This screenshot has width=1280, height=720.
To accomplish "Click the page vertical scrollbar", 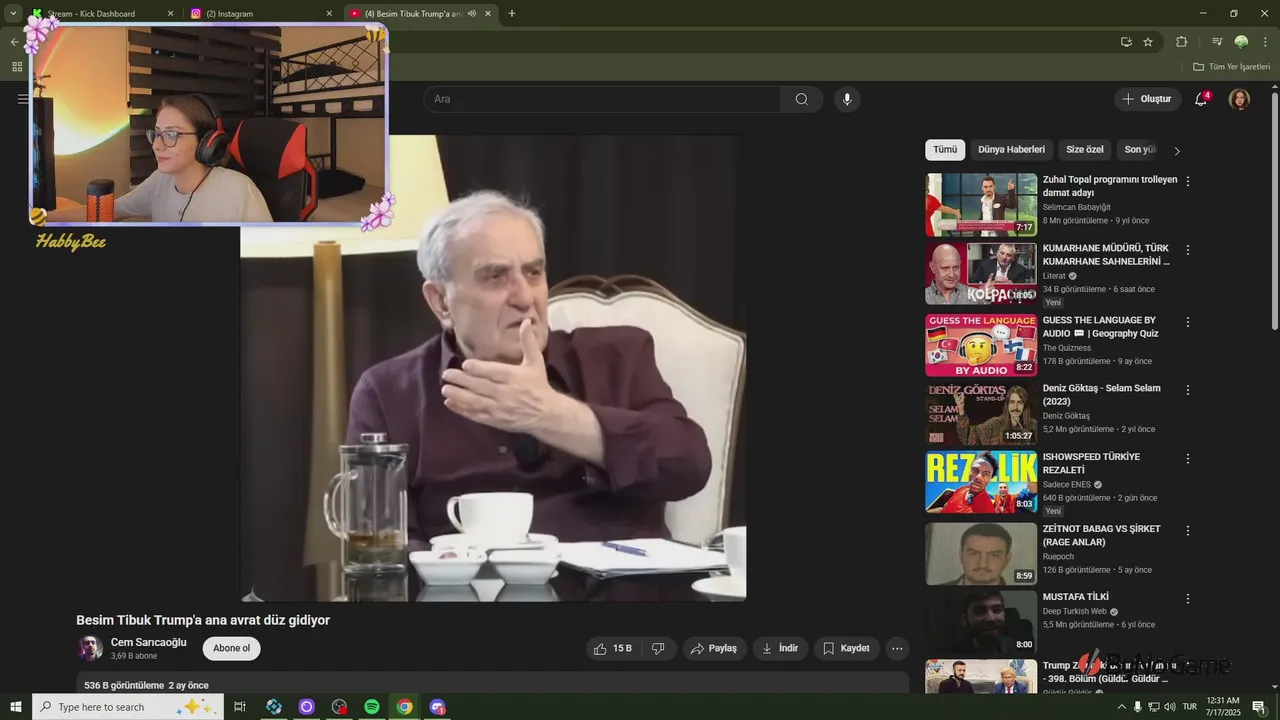I will point(1274,210).
